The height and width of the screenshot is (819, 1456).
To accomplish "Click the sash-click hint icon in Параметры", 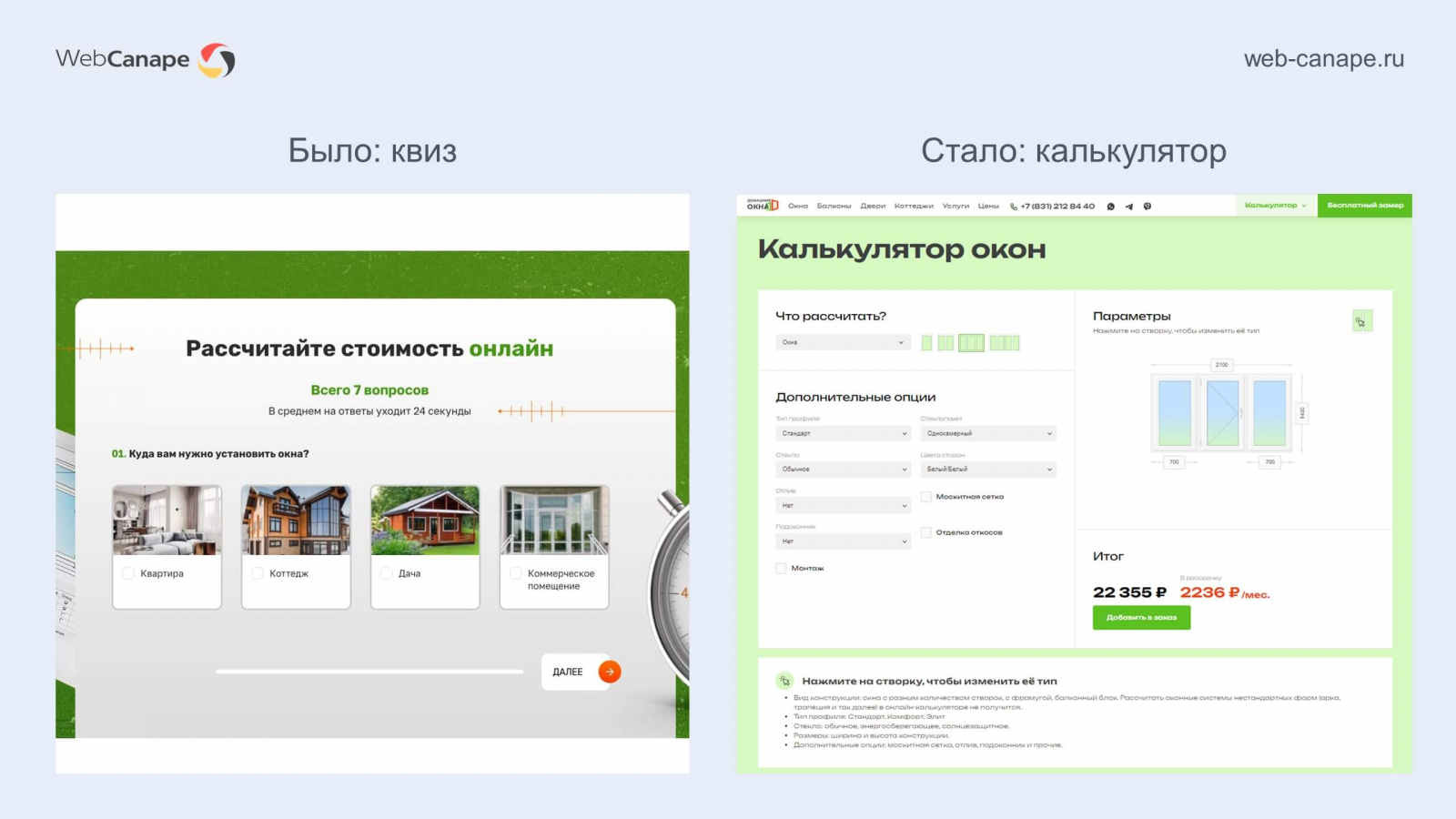I will (x=1361, y=321).
